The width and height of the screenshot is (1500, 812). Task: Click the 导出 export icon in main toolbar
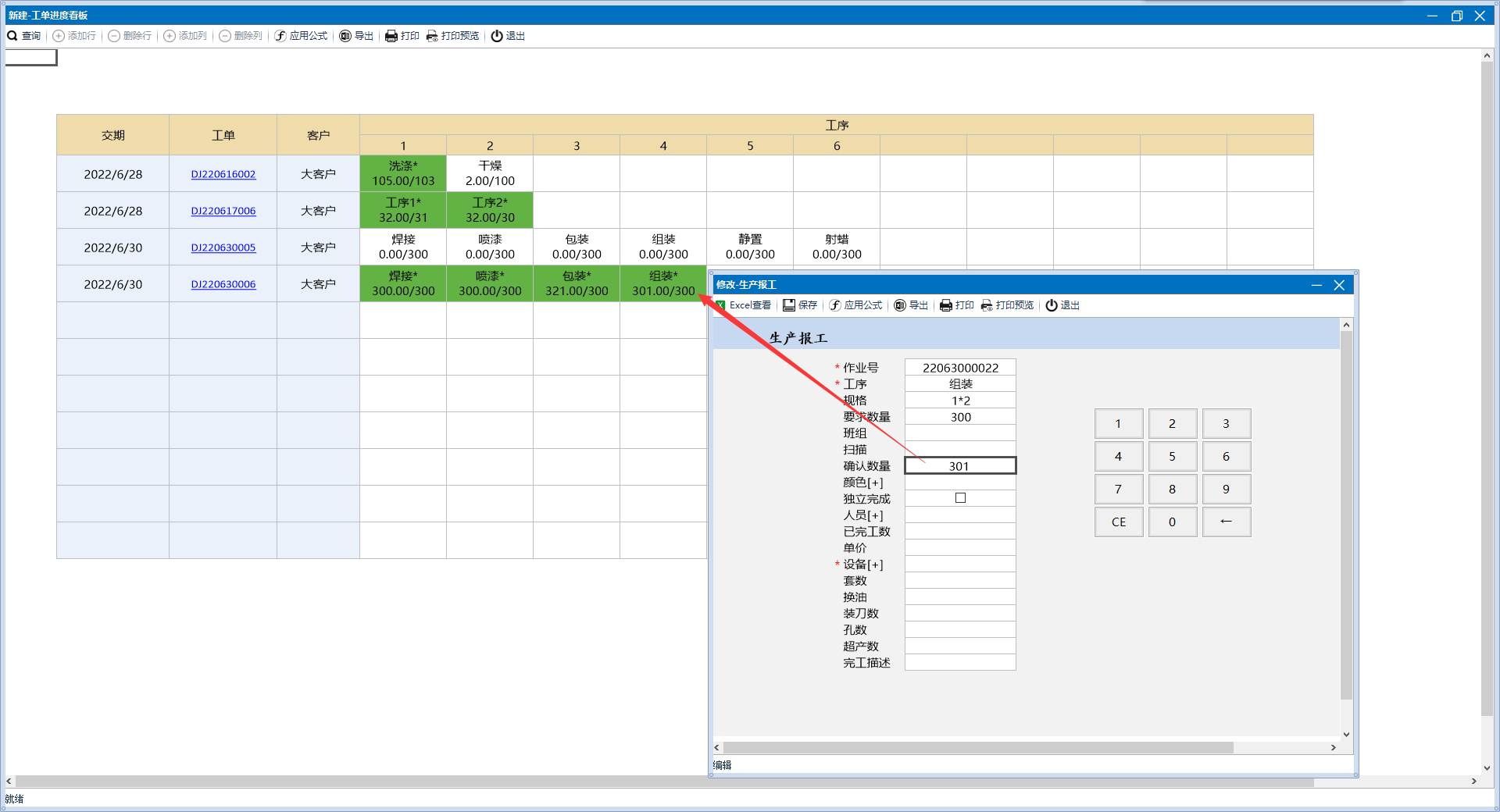click(345, 36)
